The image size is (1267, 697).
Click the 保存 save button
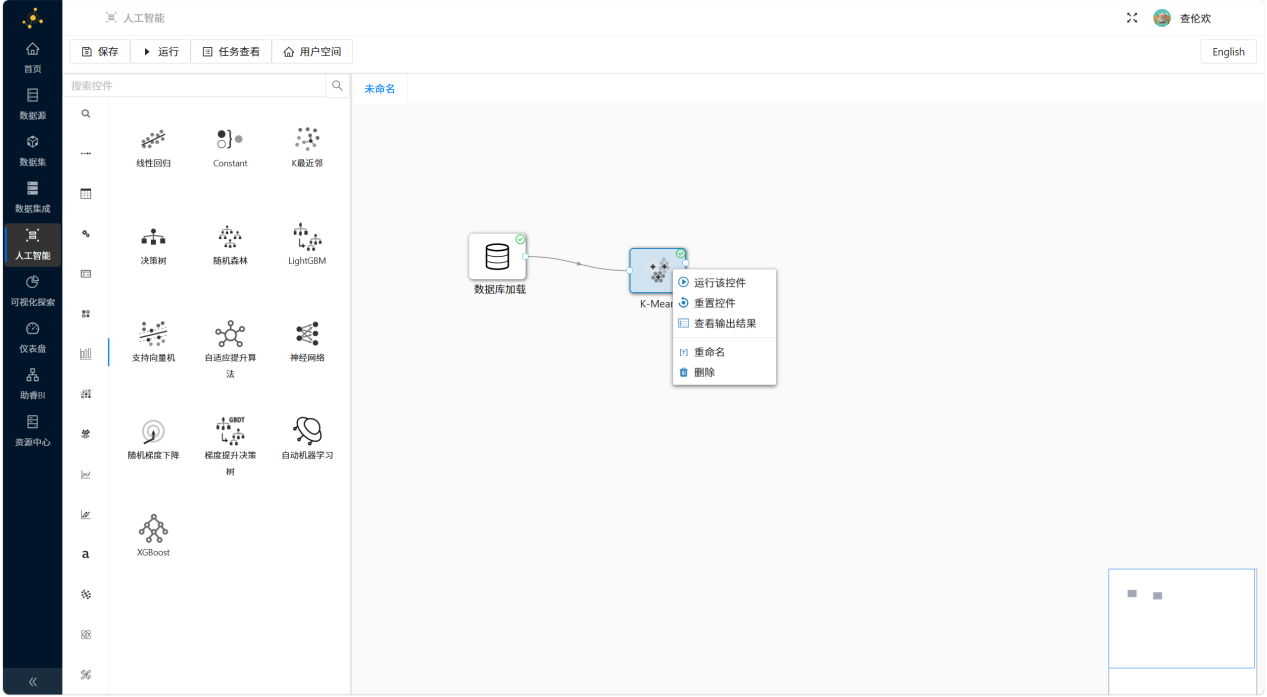[100, 51]
